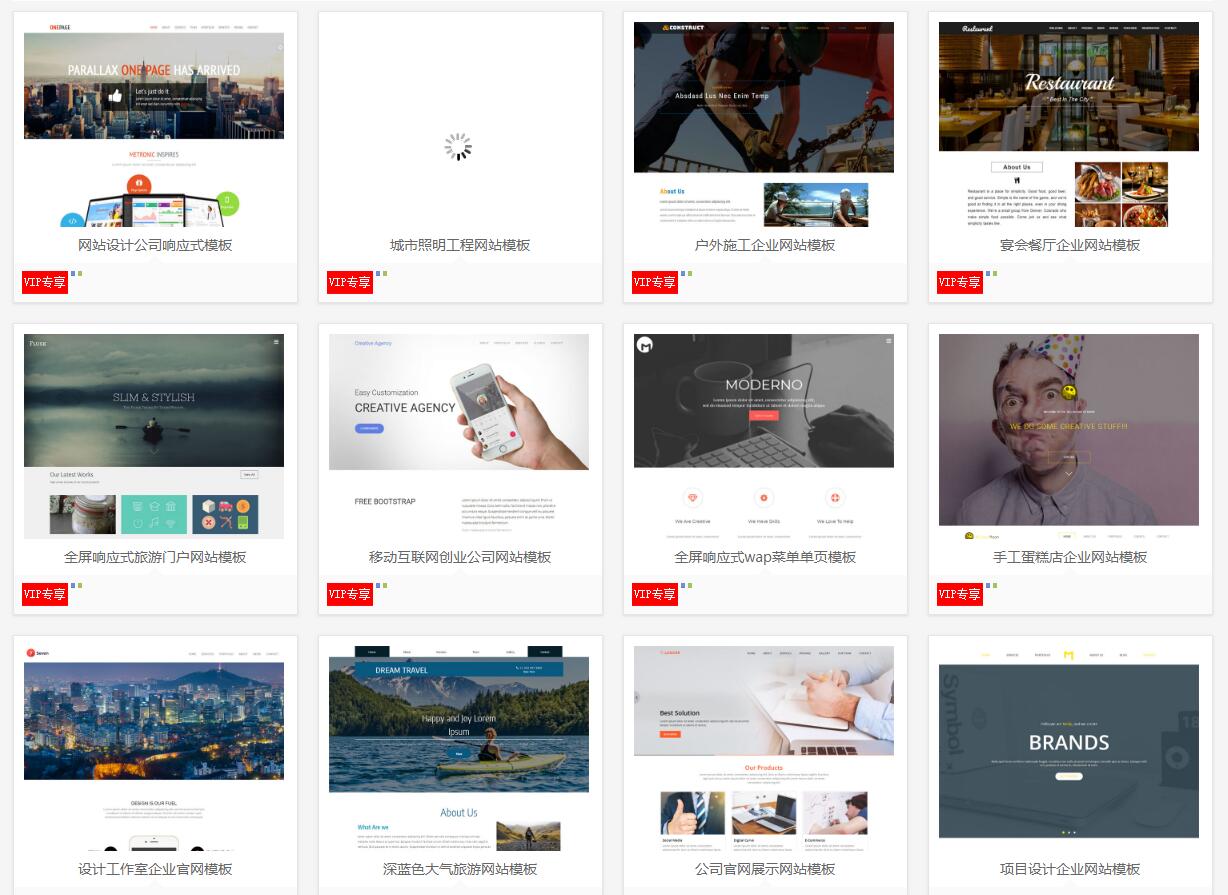Click VIP专享 badge under 户外施工企业网站模板
Viewport: 1228px width, 895px height.
coord(655,282)
